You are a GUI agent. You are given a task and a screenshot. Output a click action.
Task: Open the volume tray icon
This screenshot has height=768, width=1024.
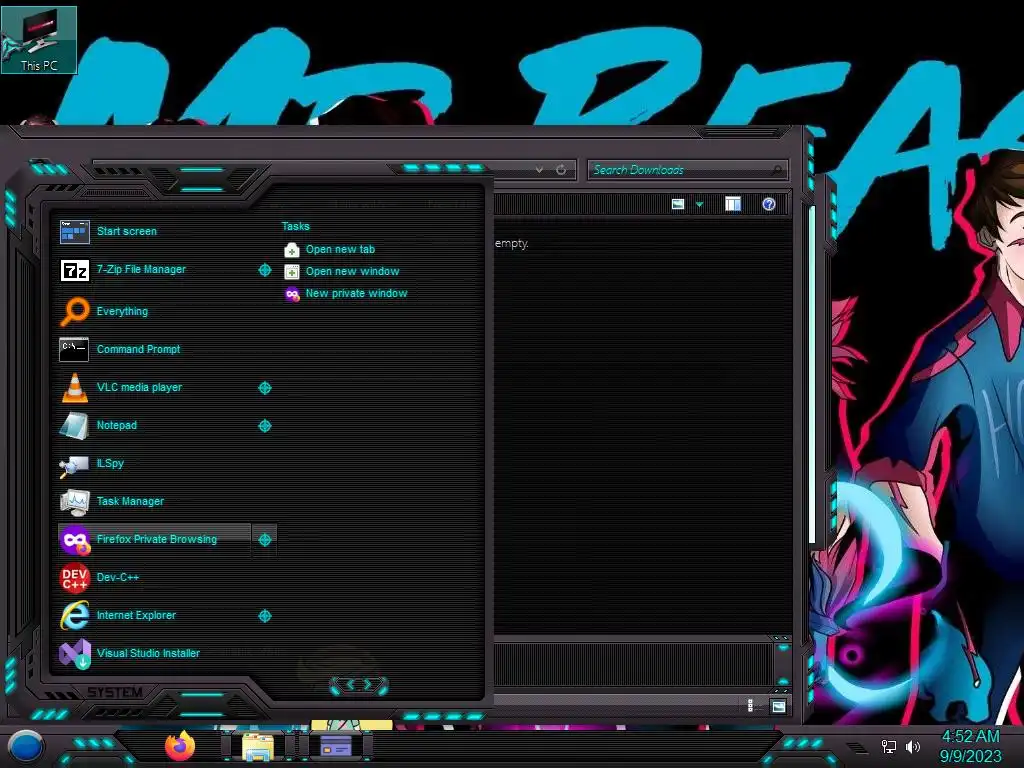pos(912,746)
